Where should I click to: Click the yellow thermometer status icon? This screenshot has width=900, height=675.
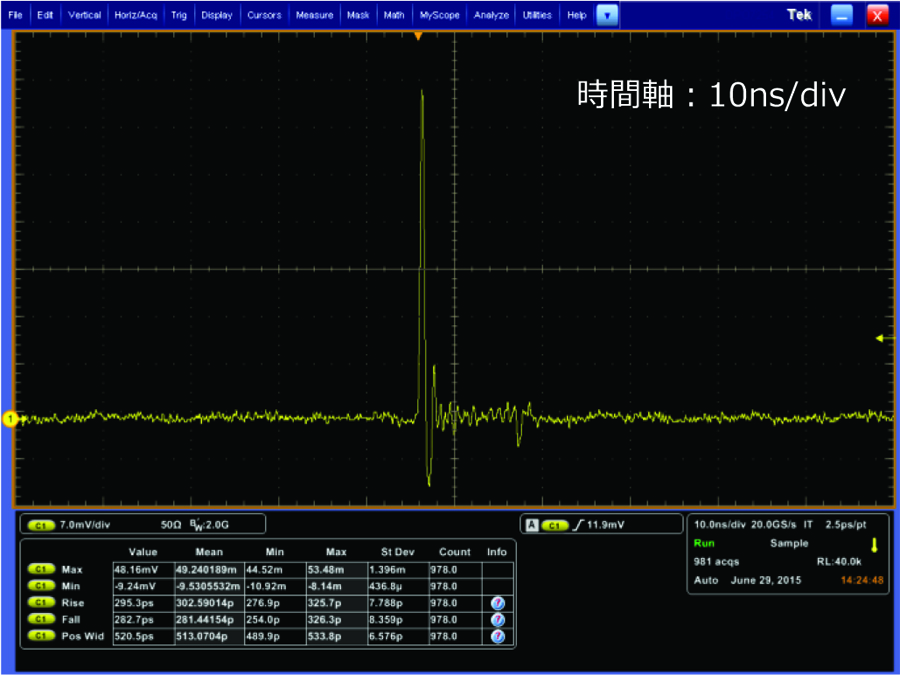pos(874,545)
